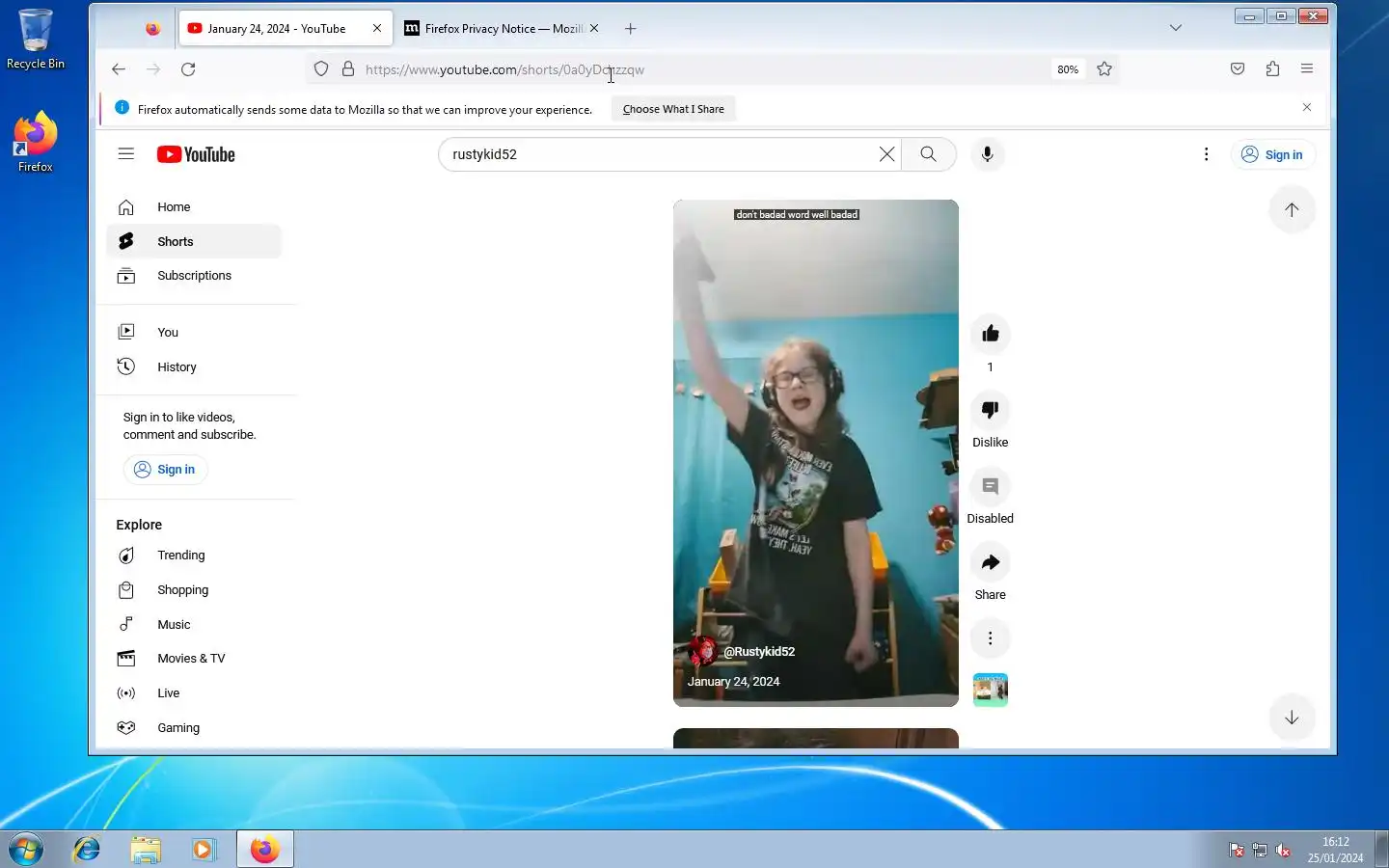Open a new tab with plus
The height and width of the screenshot is (868, 1389).
click(x=630, y=29)
